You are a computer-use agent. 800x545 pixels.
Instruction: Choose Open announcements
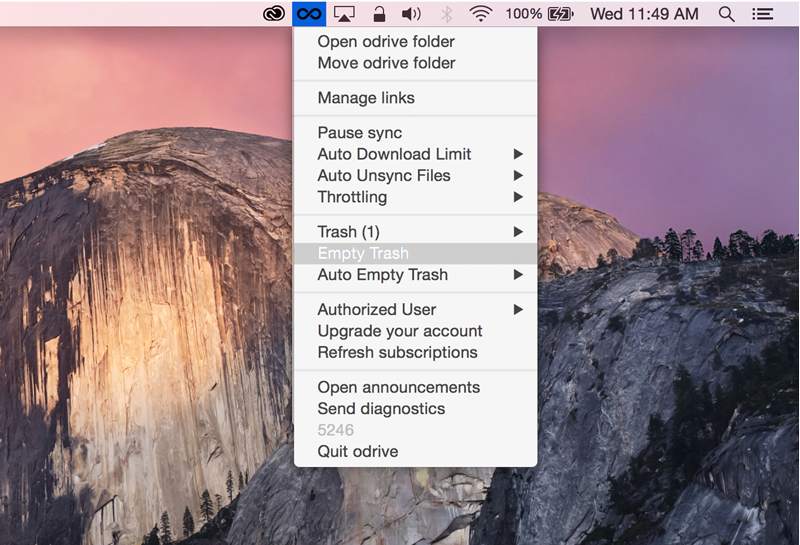tap(415, 387)
